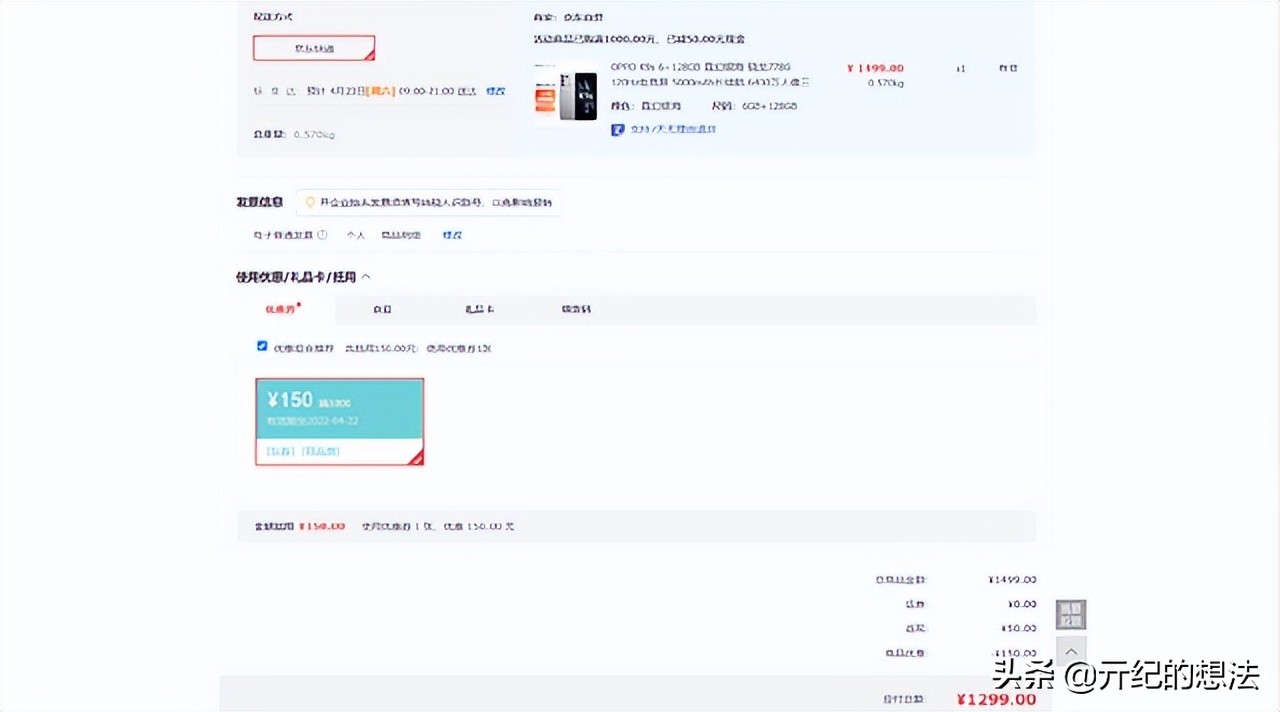
Task: Click the info circle icon beside invoice type
Action: click(x=322, y=235)
